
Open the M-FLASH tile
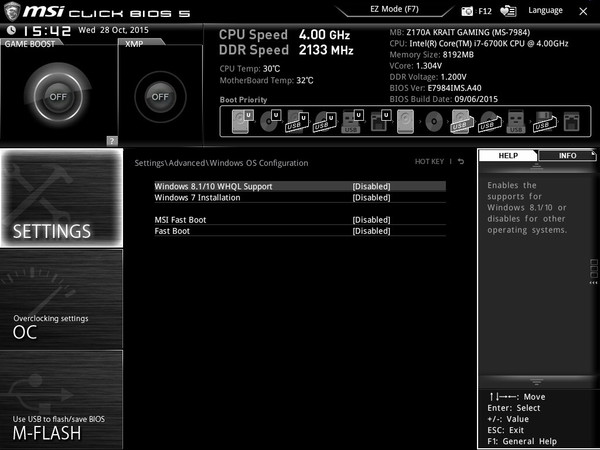[62, 399]
